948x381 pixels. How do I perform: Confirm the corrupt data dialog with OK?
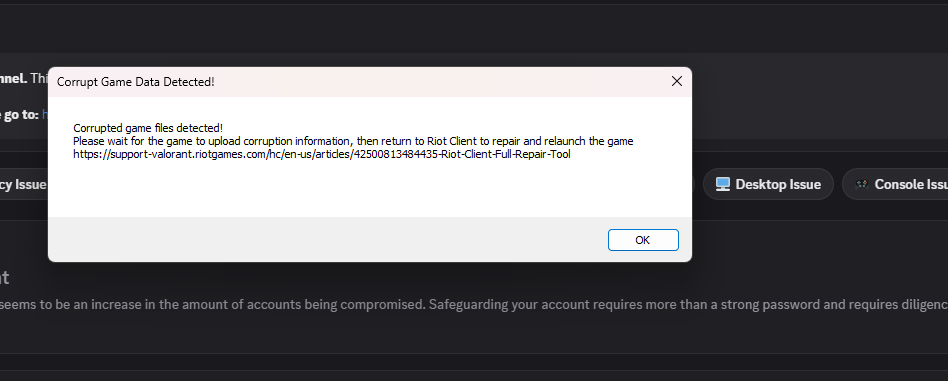coord(643,240)
